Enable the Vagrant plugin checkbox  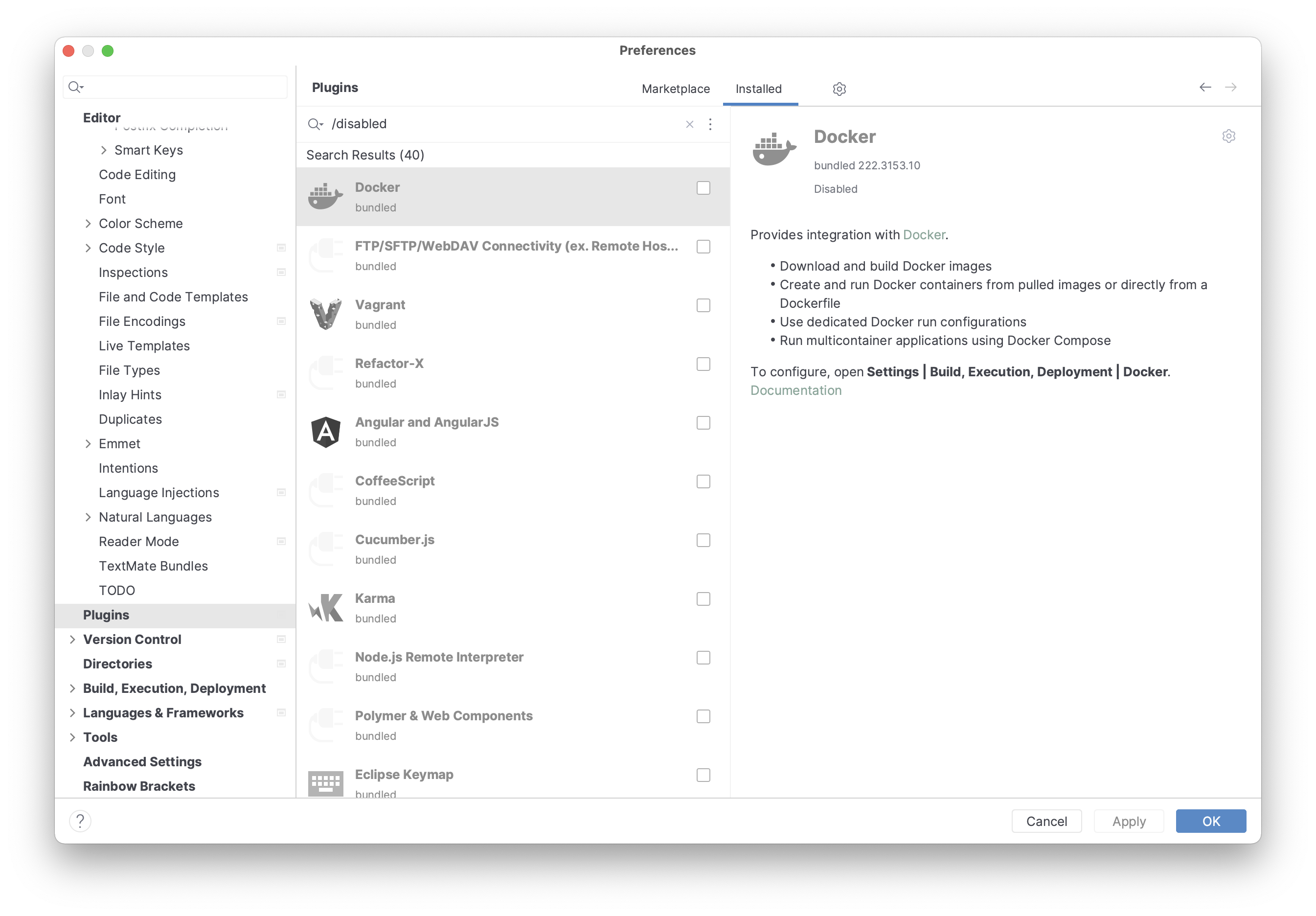click(703, 305)
